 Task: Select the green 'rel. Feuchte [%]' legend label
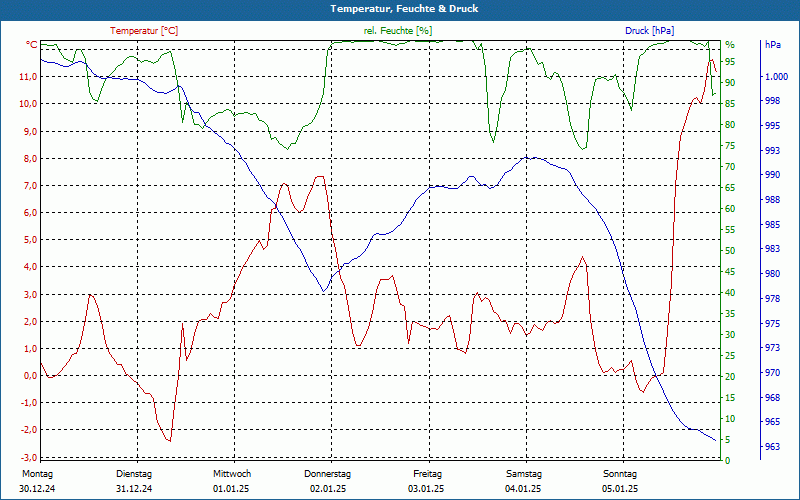tap(397, 31)
